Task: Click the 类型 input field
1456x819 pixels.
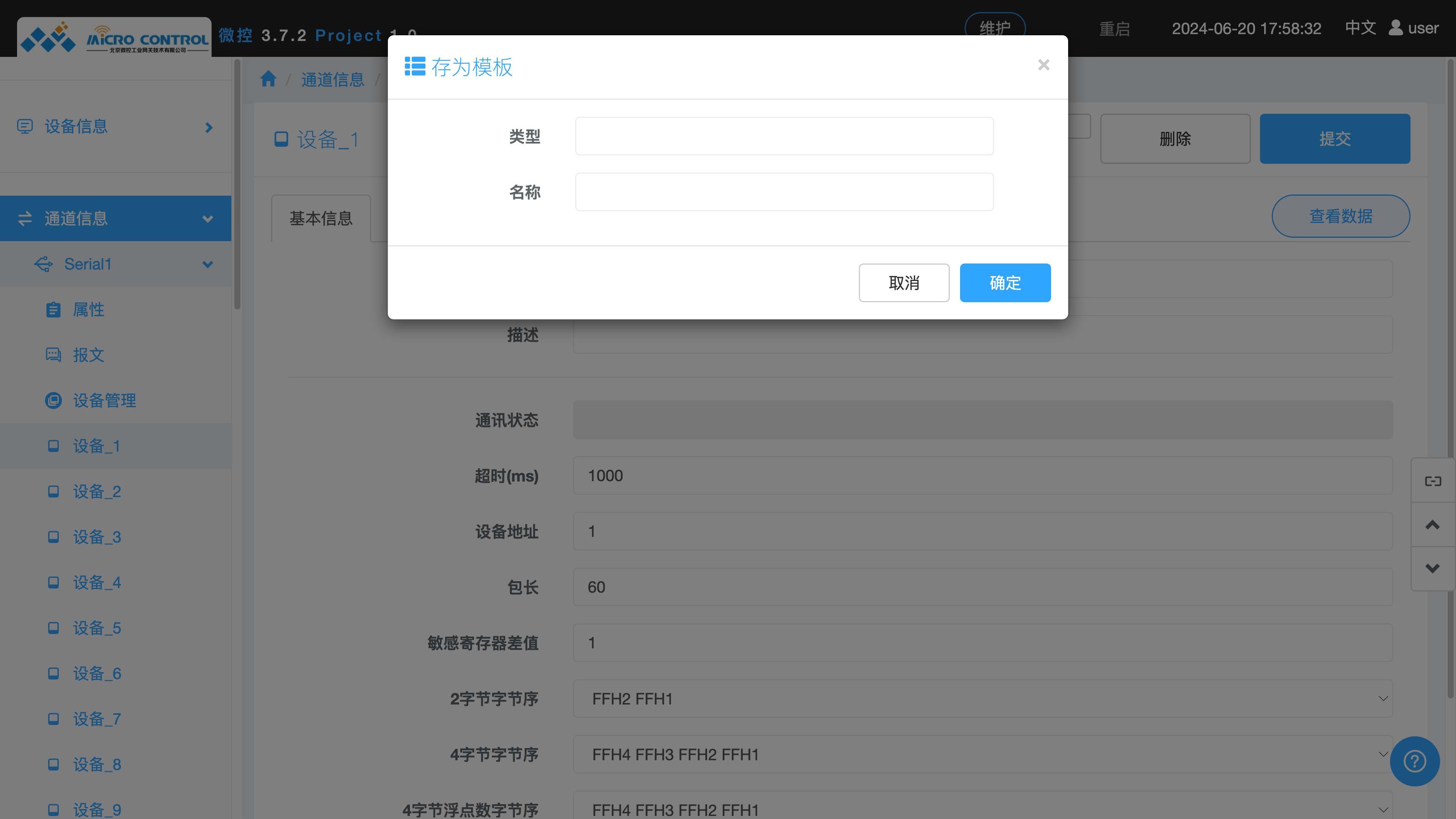Action: coord(784,136)
